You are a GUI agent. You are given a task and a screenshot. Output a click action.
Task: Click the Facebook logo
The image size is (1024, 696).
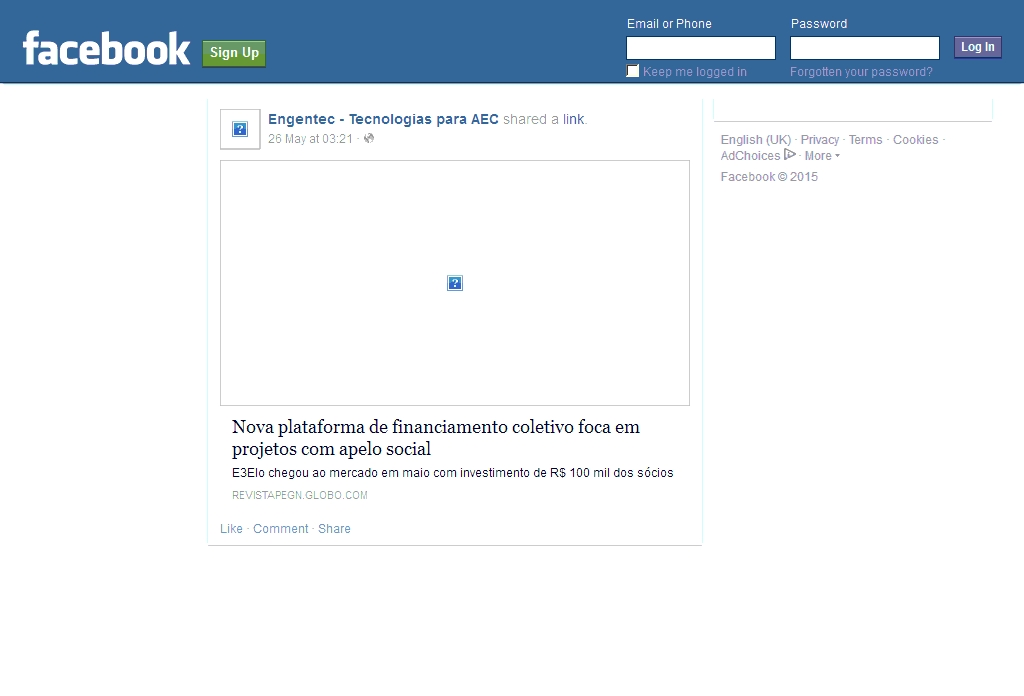click(106, 49)
